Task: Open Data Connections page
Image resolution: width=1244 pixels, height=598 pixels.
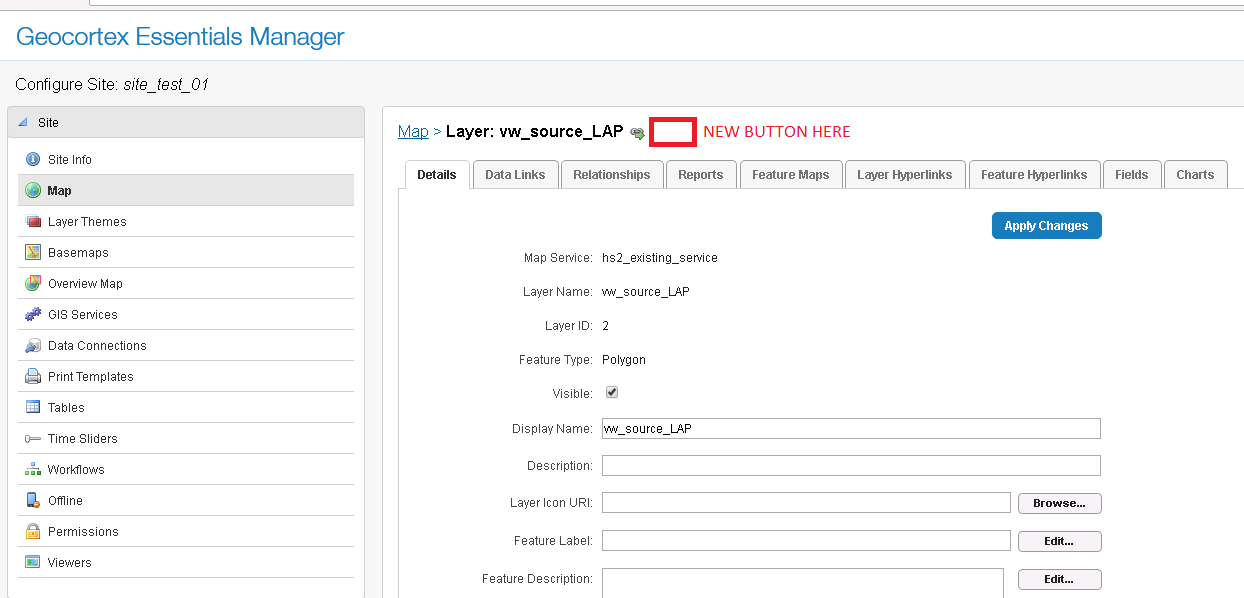Action: pyautogui.click(x=186, y=345)
